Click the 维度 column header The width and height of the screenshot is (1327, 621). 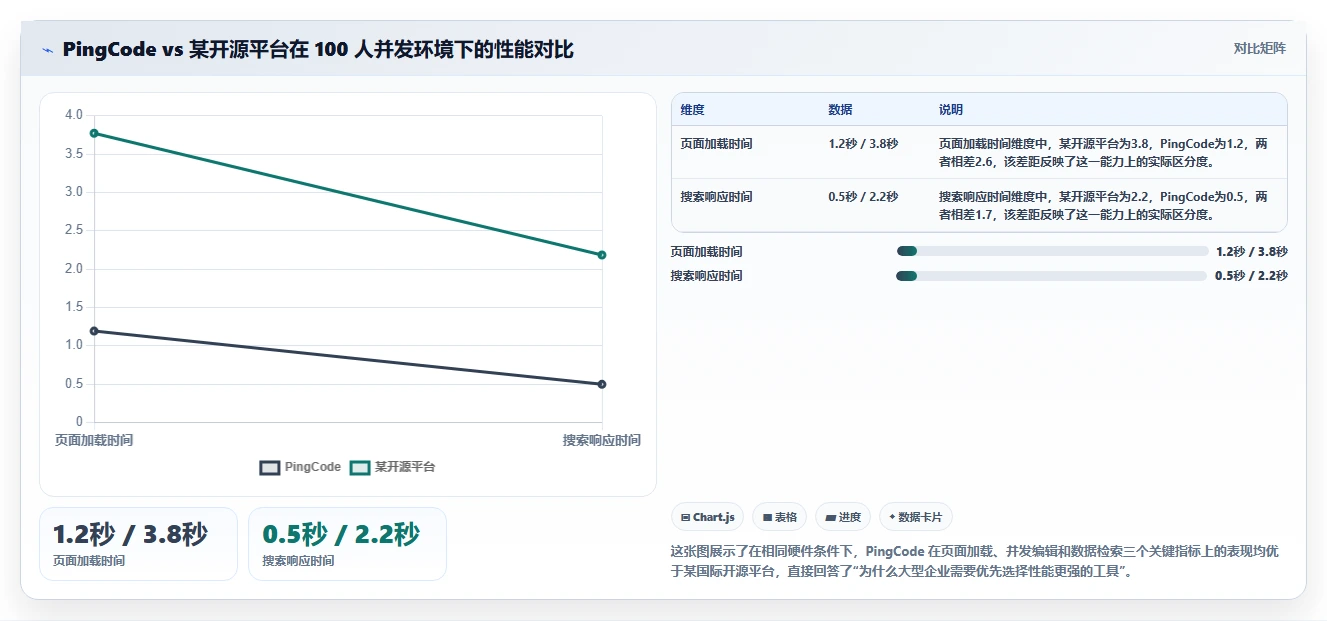(x=692, y=110)
